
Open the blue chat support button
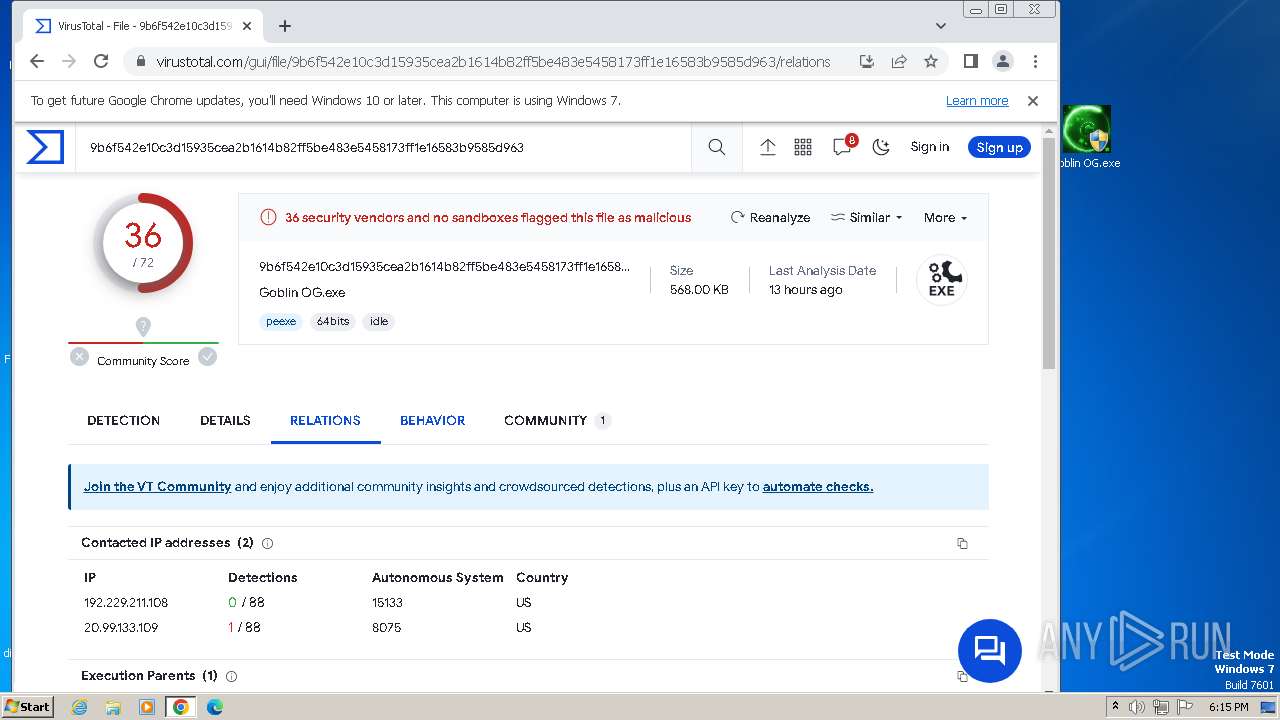[x=990, y=651]
